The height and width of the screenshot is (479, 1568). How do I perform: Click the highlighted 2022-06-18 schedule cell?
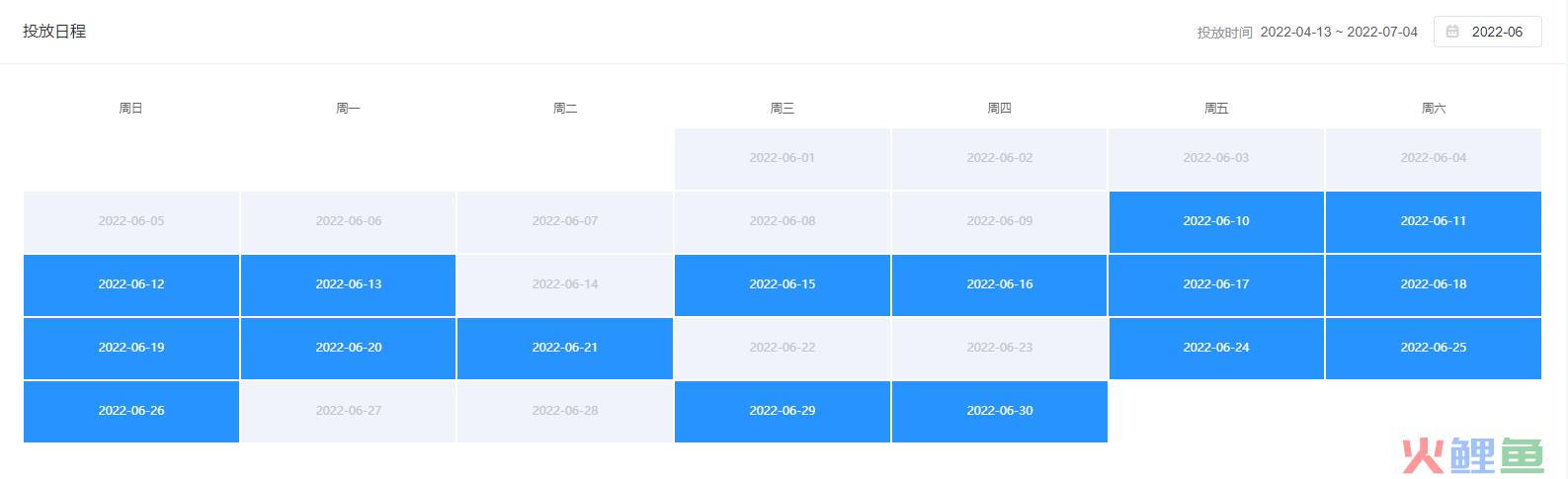tap(1434, 284)
